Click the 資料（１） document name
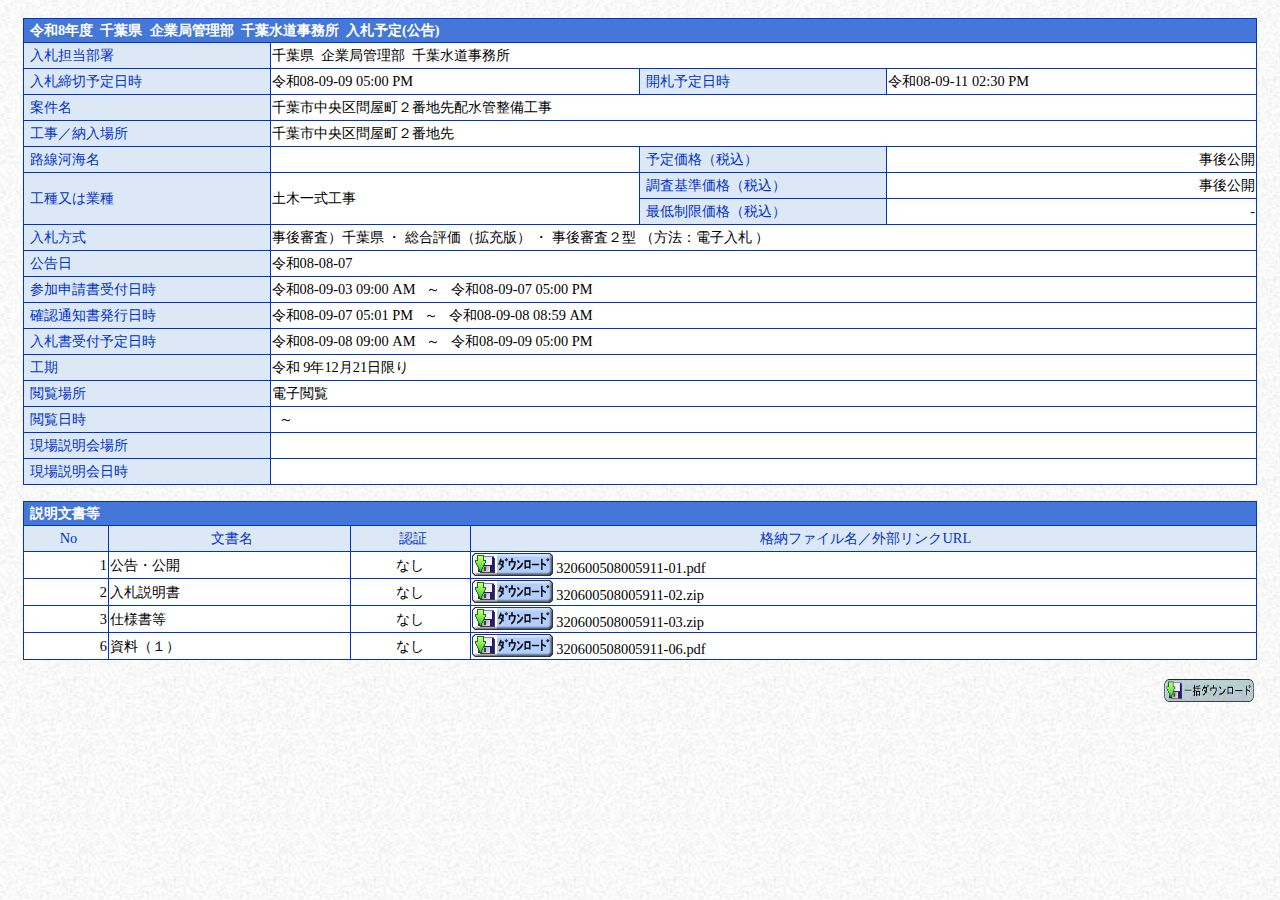The width and height of the screenshot is (1280, 900). pos(144,646)
